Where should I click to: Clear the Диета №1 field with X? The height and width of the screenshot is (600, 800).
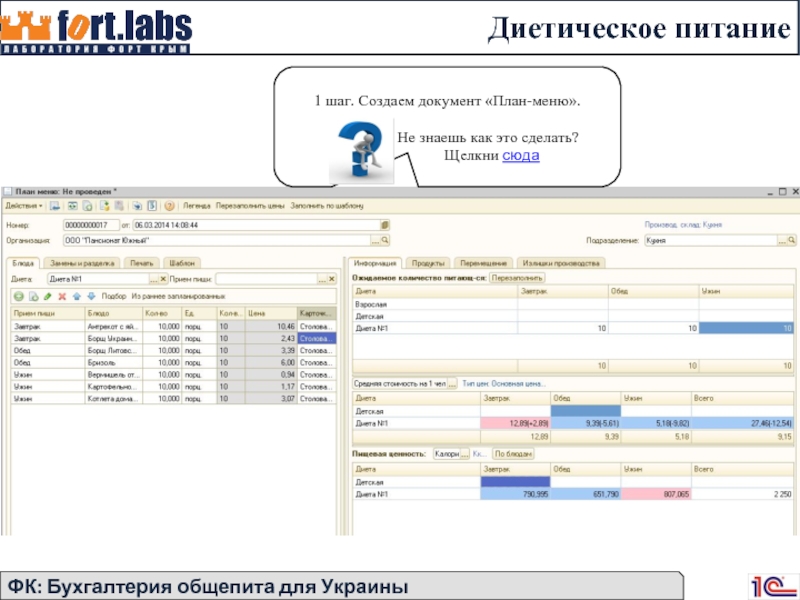point(163,279)
